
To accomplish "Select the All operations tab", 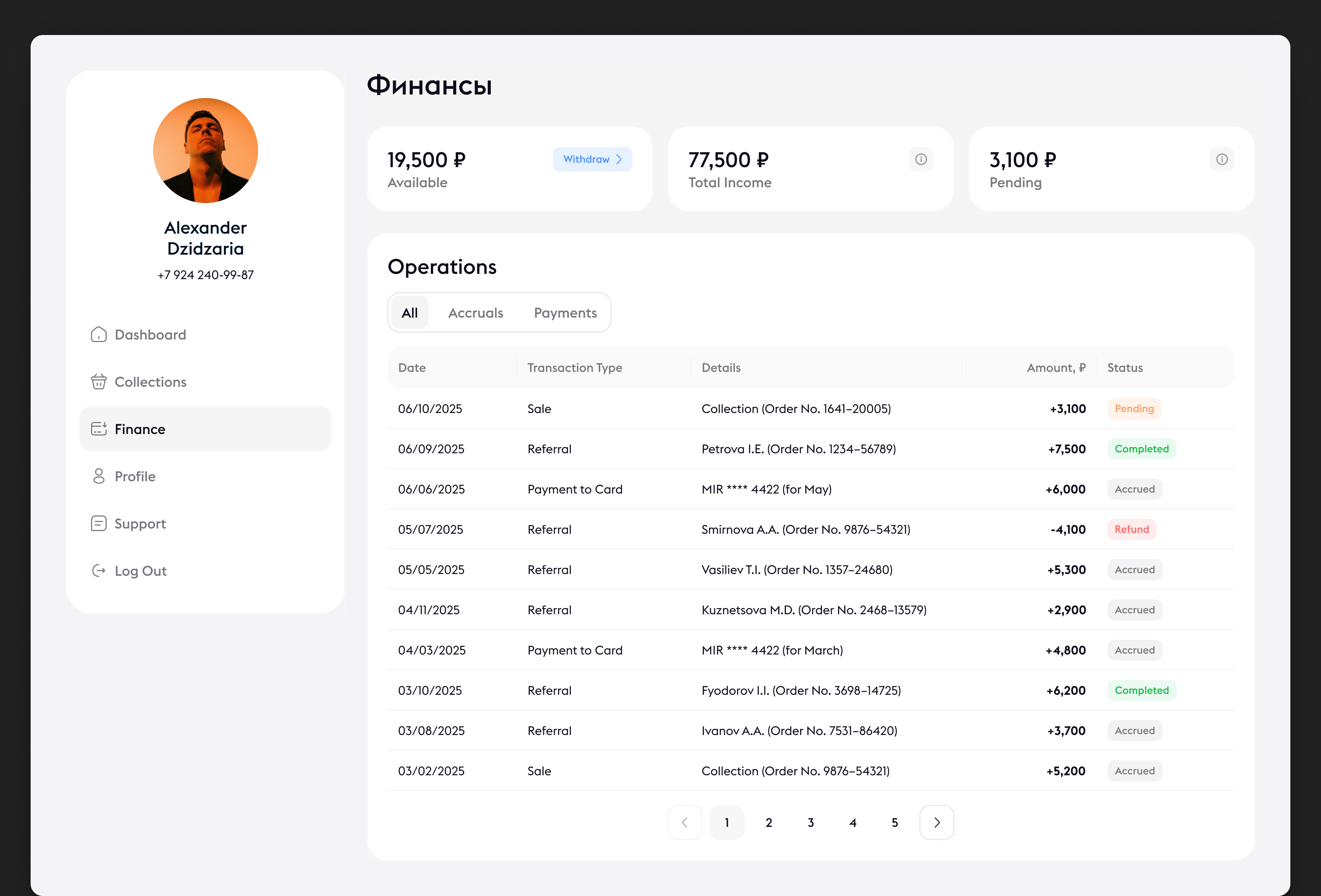I will pyautogui.click(x=409, y=313).
